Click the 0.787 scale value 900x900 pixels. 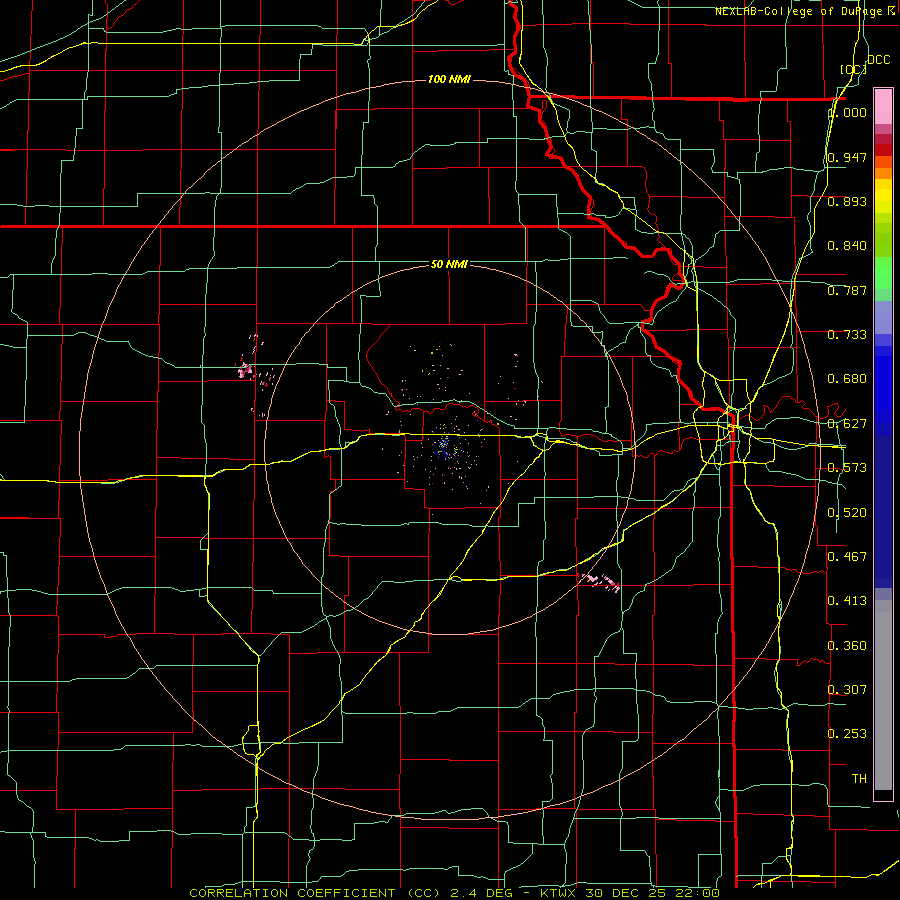tap(847, 290)
